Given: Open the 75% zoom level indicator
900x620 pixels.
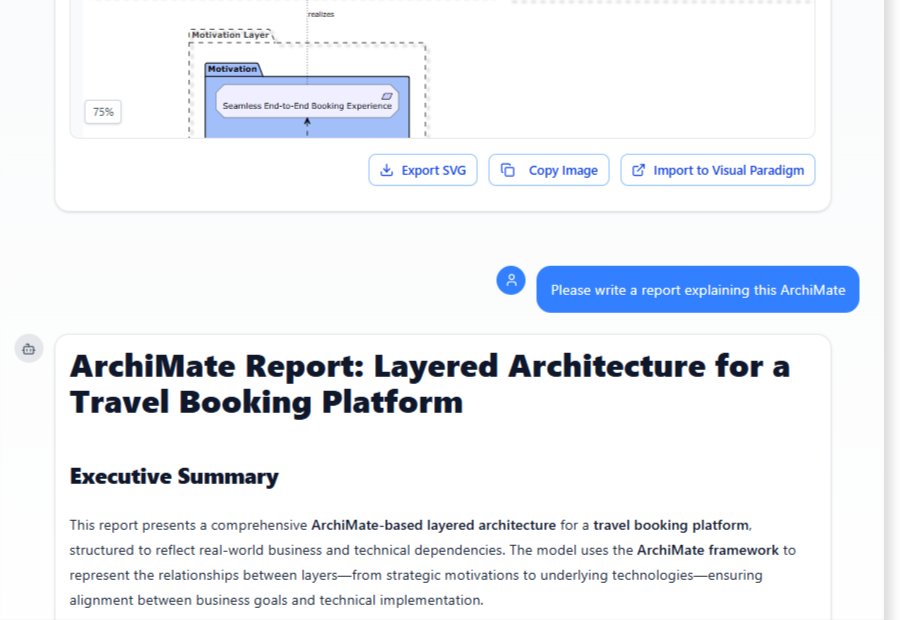Looking at the screenshot, I should [x=103, y=112].
